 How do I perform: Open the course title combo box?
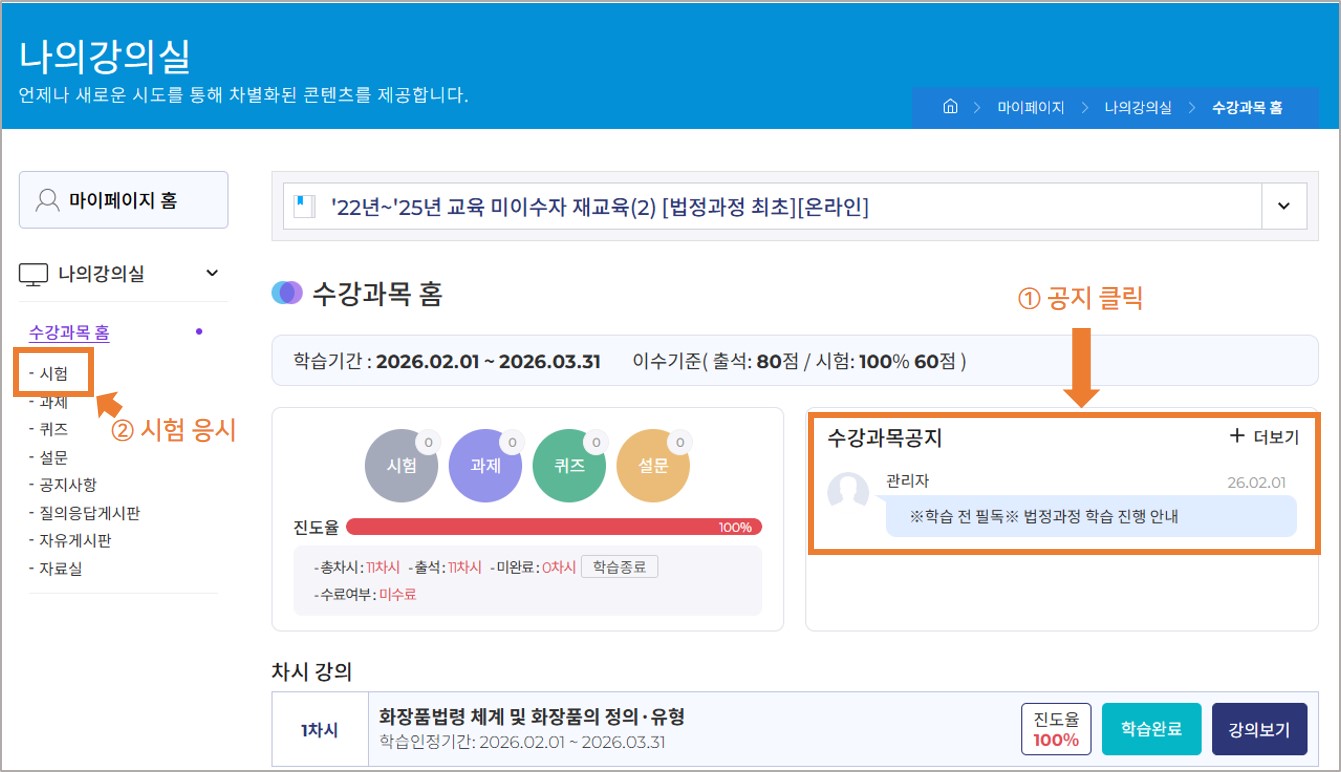click(772, 206)
